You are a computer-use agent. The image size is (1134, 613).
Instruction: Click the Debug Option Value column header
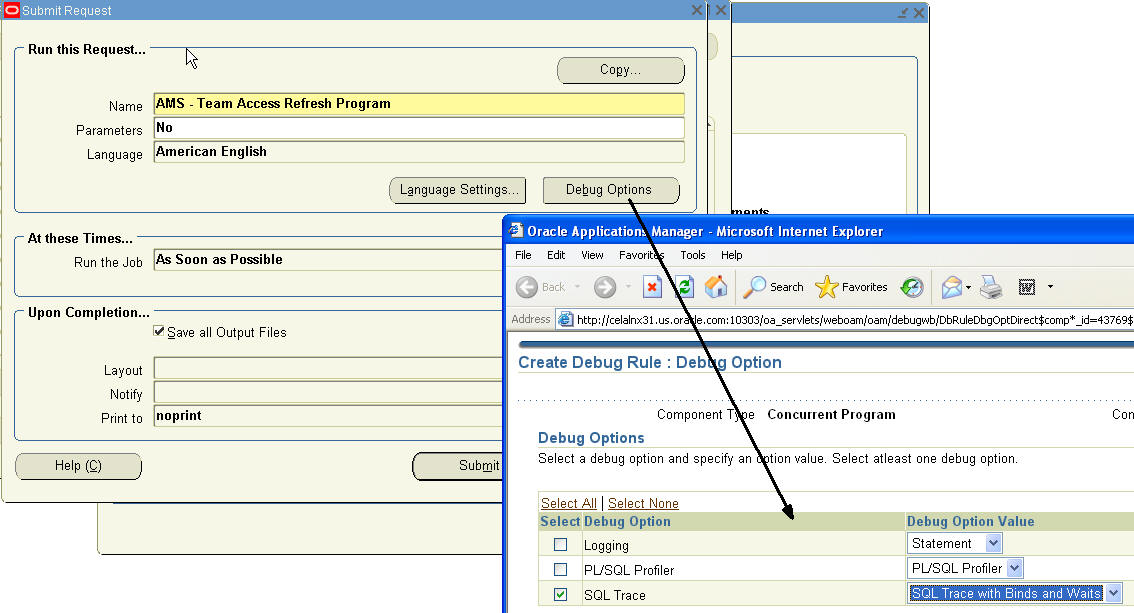(971, 521)
